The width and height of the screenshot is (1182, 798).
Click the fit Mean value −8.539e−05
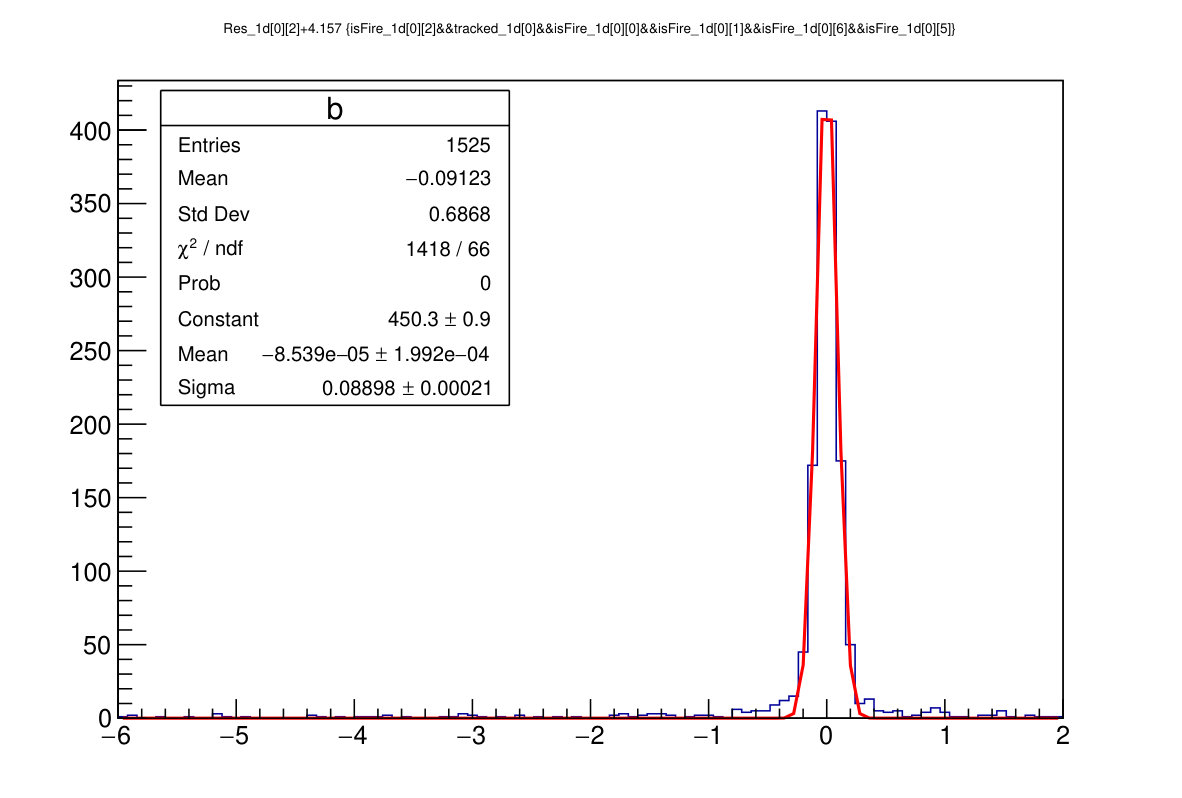coord(317,354)
